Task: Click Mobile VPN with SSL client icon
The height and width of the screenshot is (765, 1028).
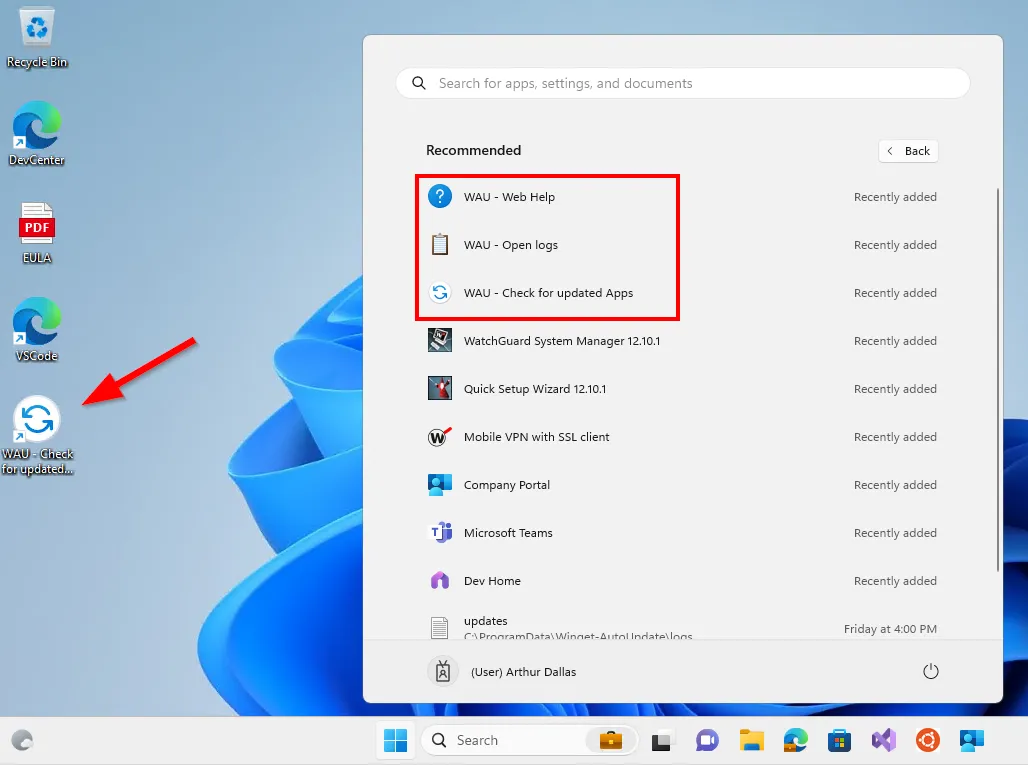Action: coord(440,437)
